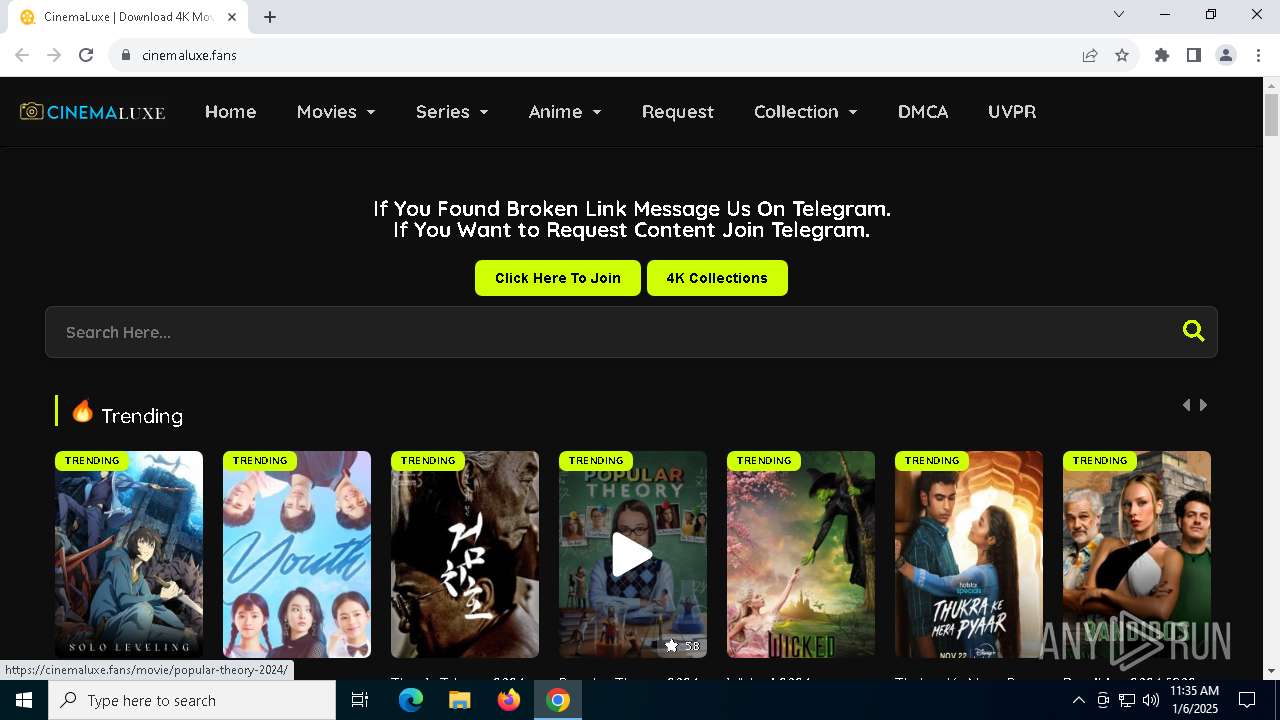Click the yellow search magnifier icon
Viewport: 1280px width, 720px height.
pos(1193,331)
